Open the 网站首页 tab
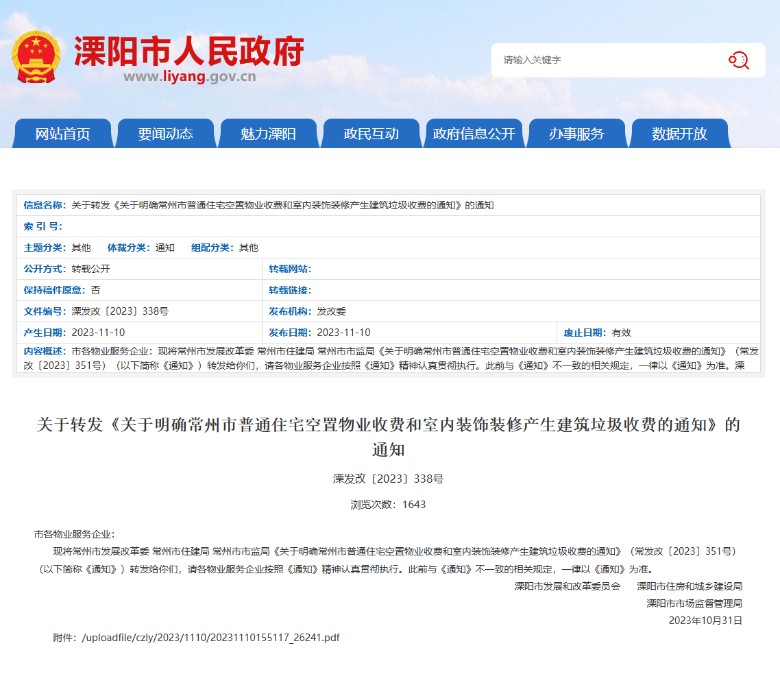The image size is (780, 685). pyautogui.click(x=63, y=133)
